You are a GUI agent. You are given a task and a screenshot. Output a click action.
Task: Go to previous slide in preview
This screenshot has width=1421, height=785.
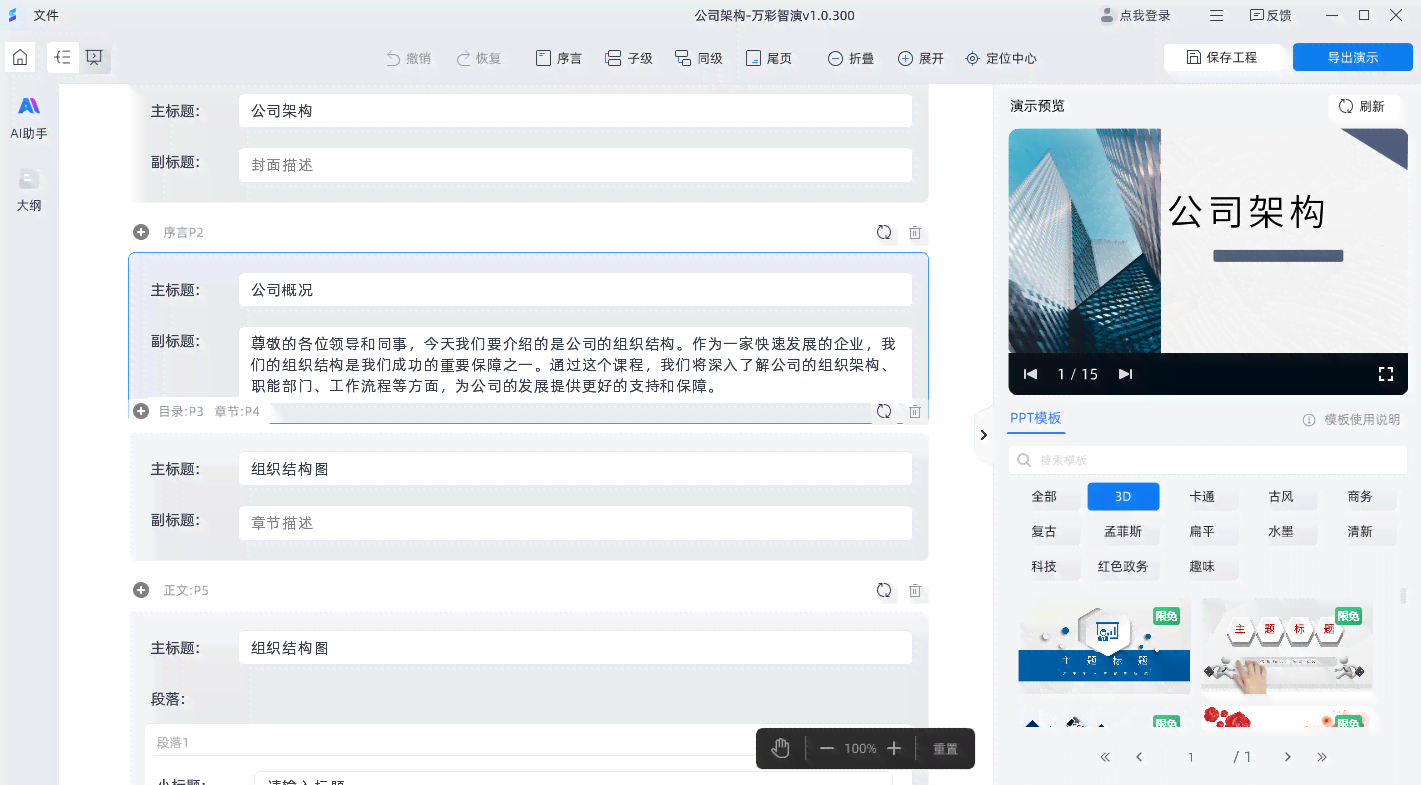(1030, 374)
